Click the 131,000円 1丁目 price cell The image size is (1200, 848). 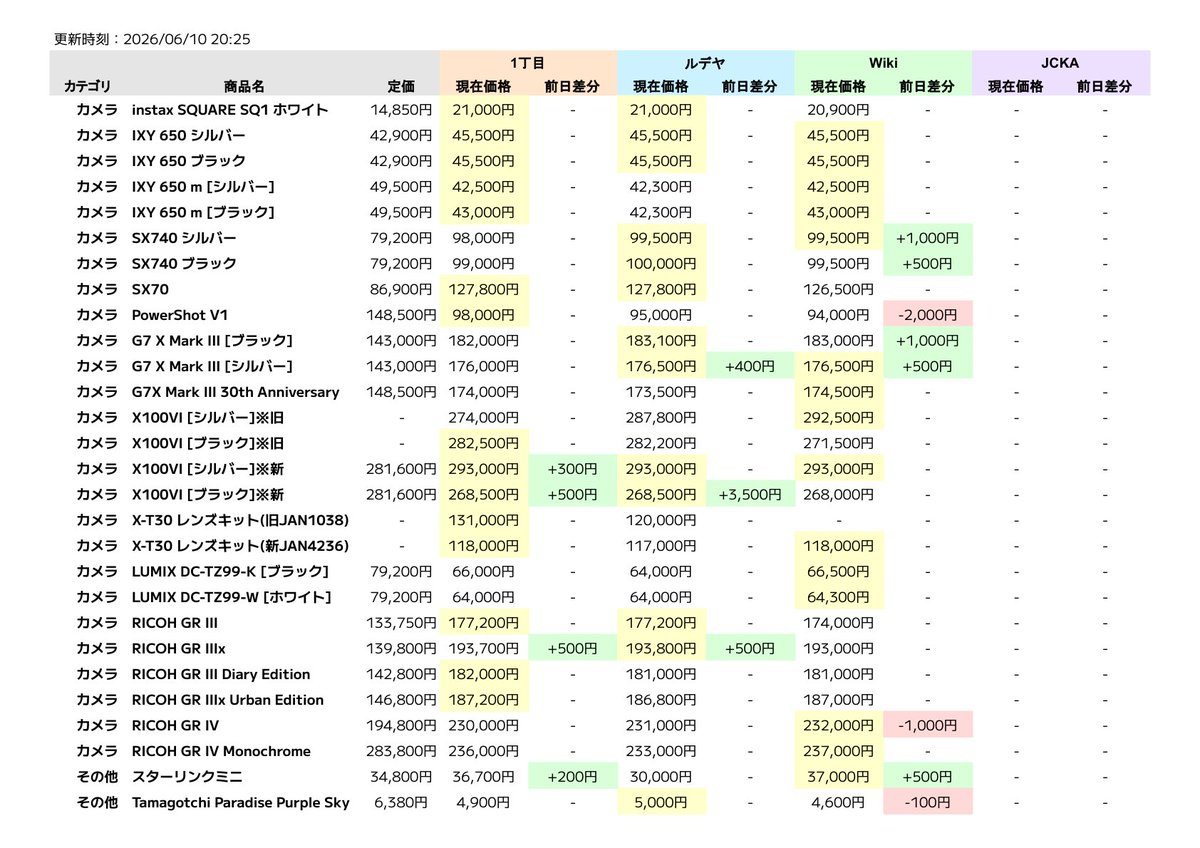(x=484, y=520)
